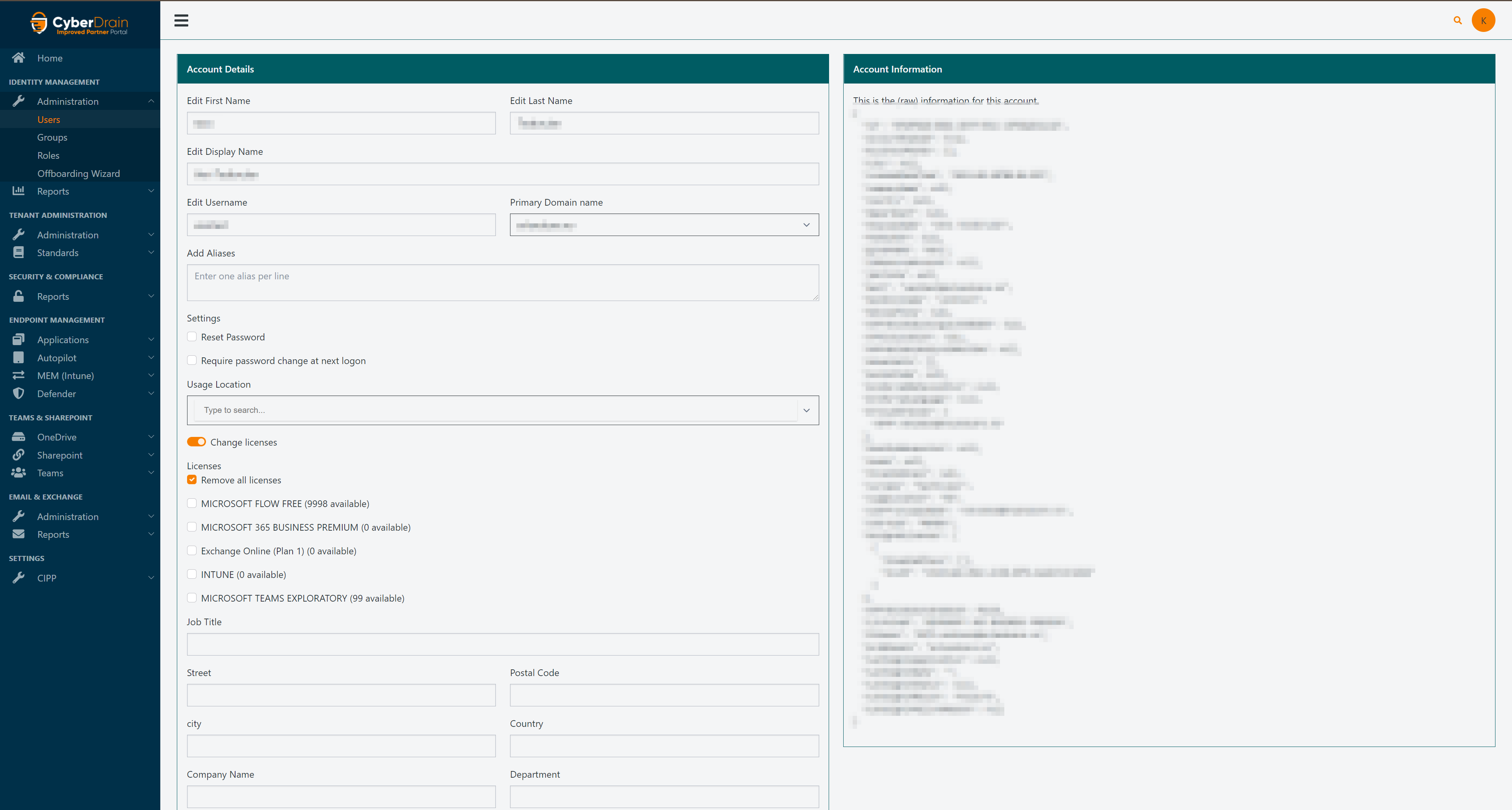This screenshot has width=1512, height=810.
Task: Select Groups in the sidebar
Action: tap(52, 137)
